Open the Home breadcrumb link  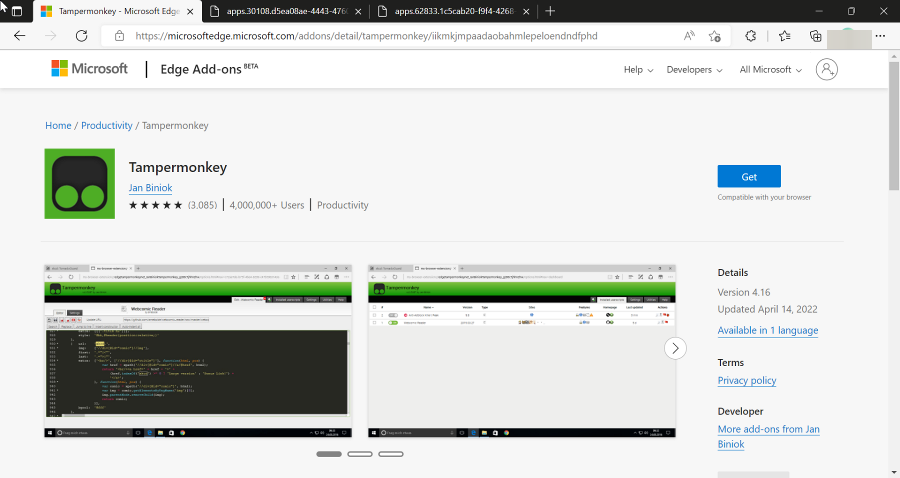coord(58,125)
